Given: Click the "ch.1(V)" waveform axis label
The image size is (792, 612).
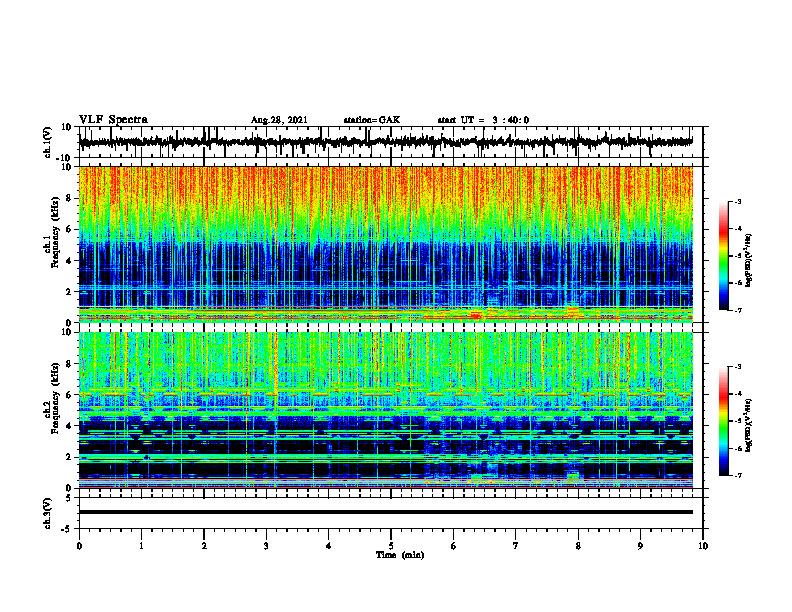Looking at the screenshot, I should click(x=48, y=142).
